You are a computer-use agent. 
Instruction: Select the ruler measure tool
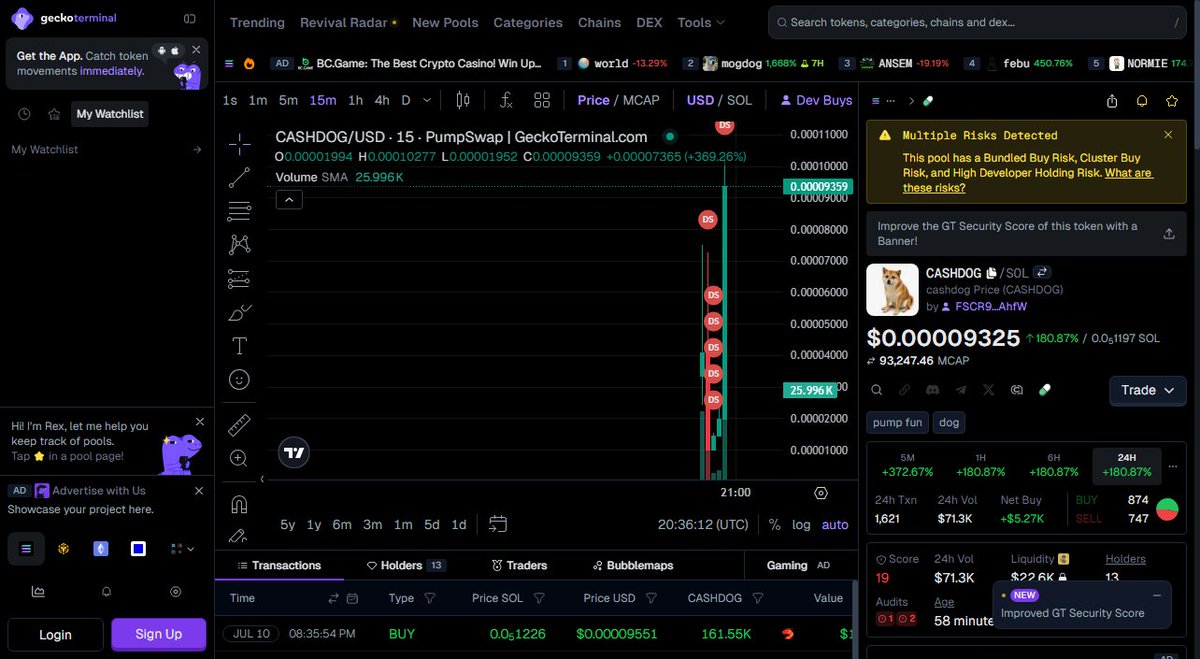(239, 424)
